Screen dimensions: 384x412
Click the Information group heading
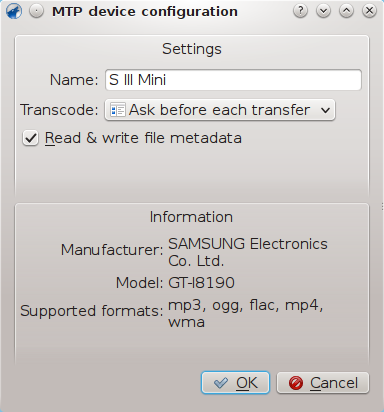coord(191,217)
